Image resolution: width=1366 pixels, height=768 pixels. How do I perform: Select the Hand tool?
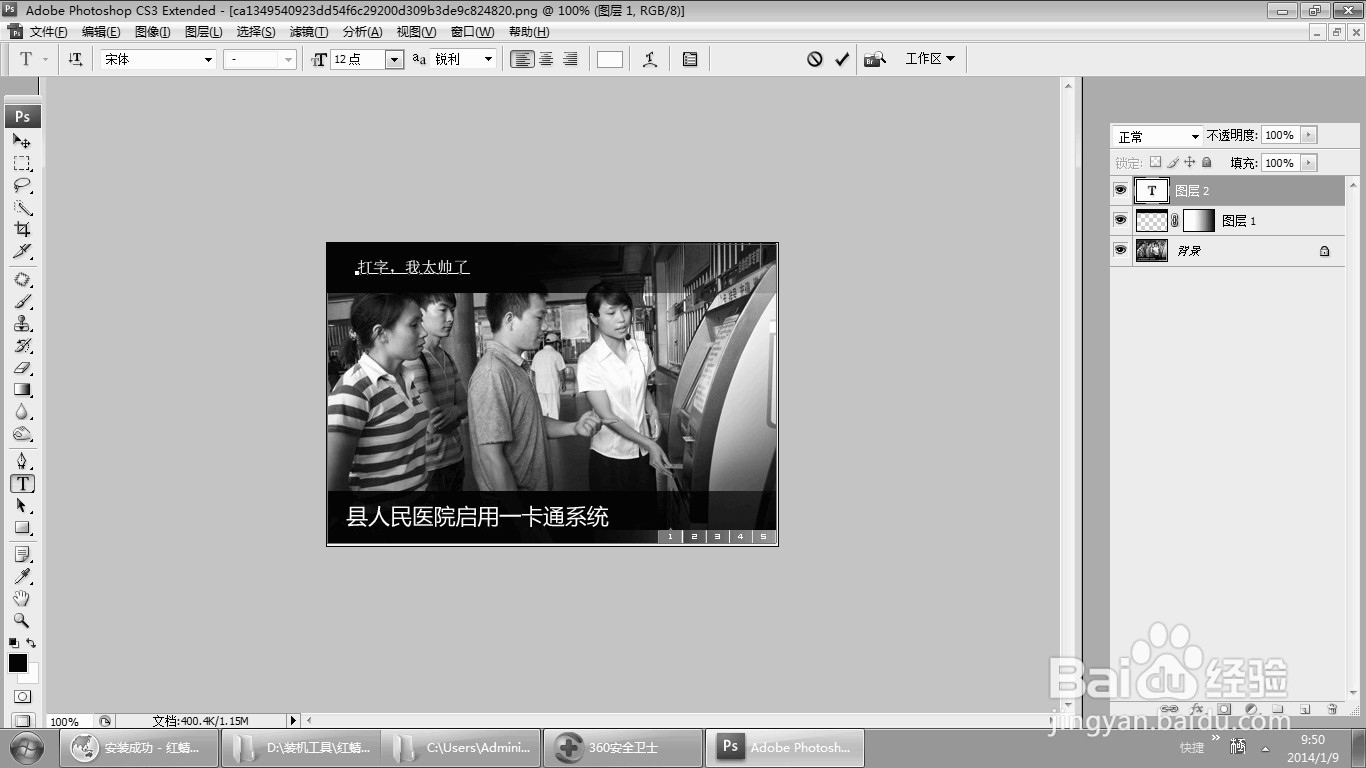[x=22, y=598]
